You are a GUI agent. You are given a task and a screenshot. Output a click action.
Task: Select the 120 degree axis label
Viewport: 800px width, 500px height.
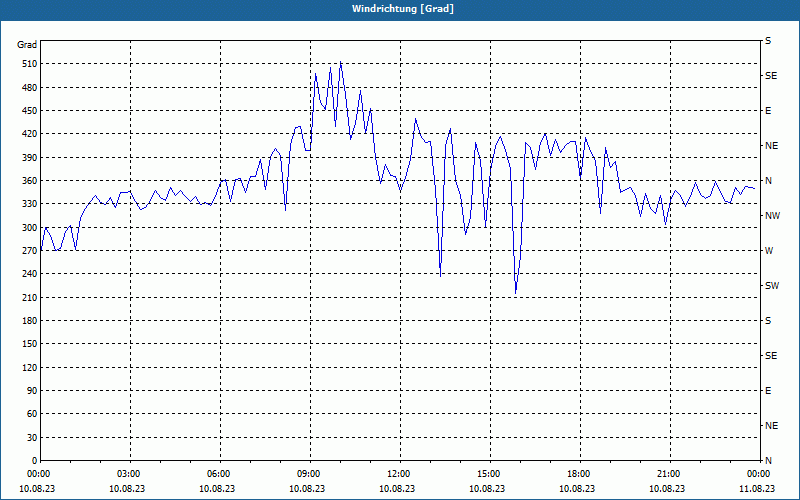point(29,367)
